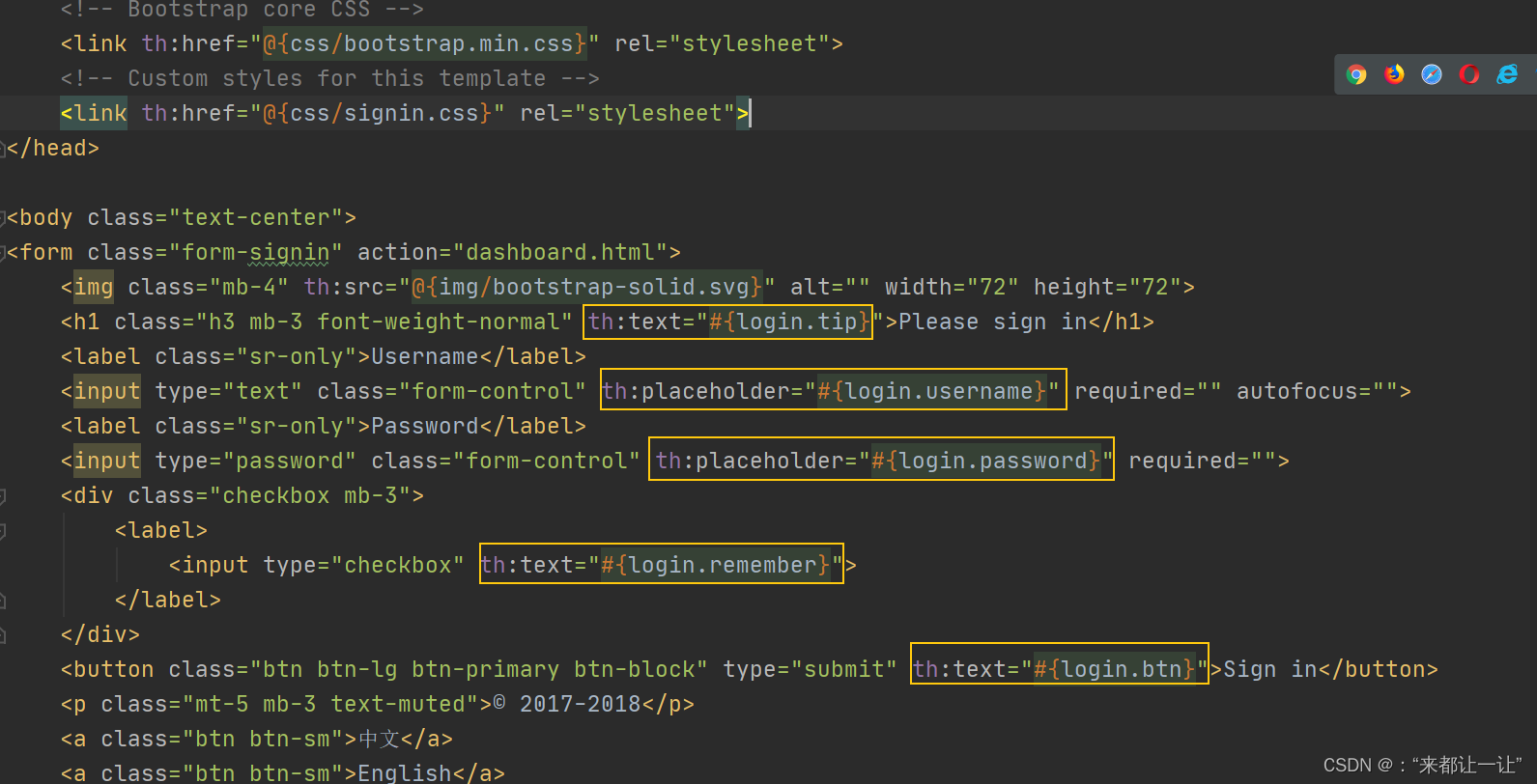Click the 'mt-5 mb-3 text-muted' class value

(x=330, y=705)
